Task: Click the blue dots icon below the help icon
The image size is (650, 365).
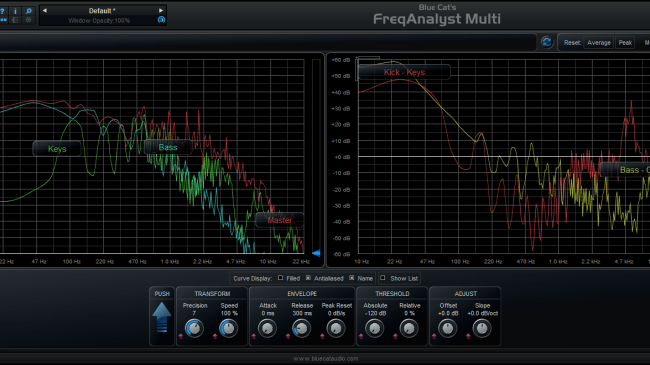Action: click(3, 19)
